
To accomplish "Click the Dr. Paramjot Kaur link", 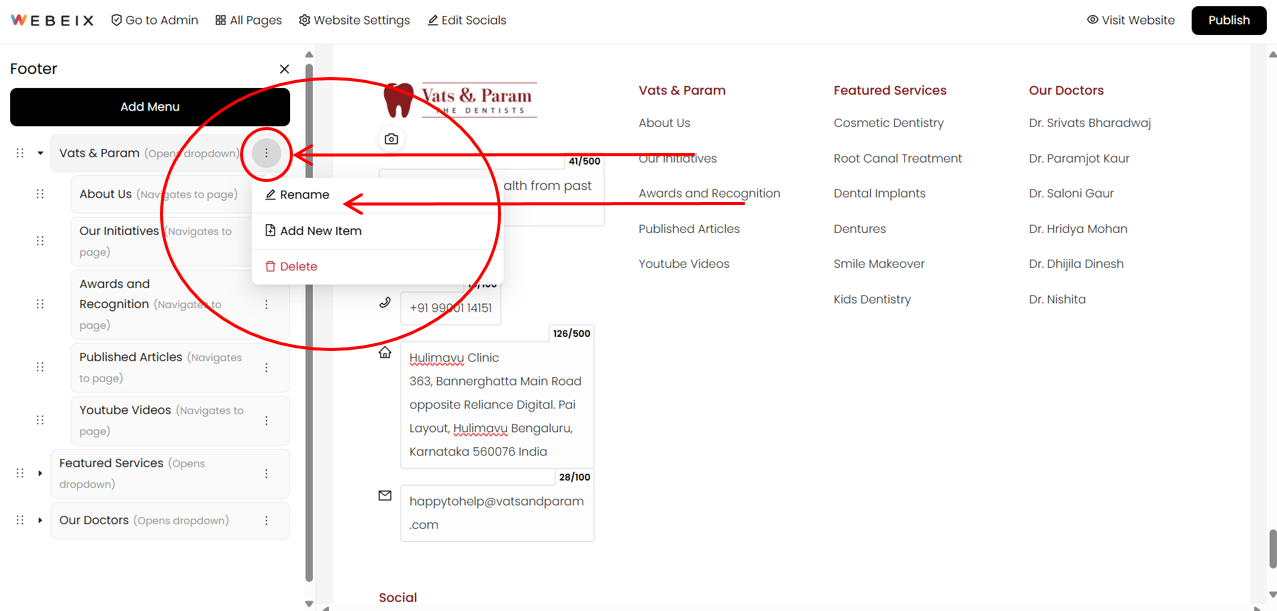I will pyautogui.click(x=1079, y=158).
